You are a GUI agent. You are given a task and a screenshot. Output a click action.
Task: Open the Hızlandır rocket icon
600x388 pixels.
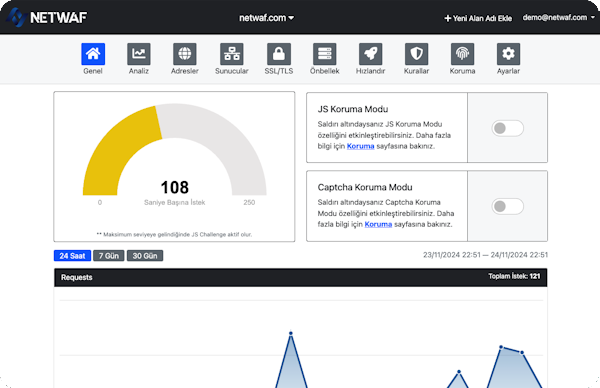pyautogui.click(x=370, y=54)
